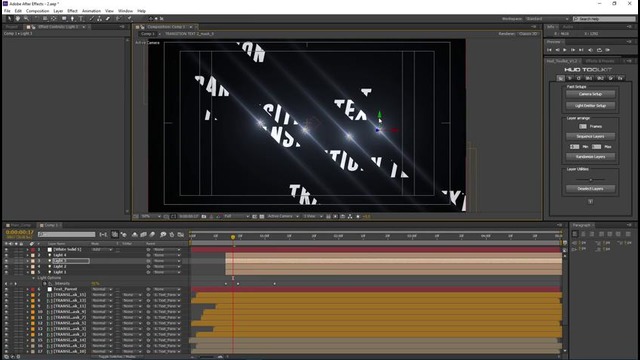Click the loop option in Preview panel
This screenshot has height=360, width=640.
[x=599, y=50]
